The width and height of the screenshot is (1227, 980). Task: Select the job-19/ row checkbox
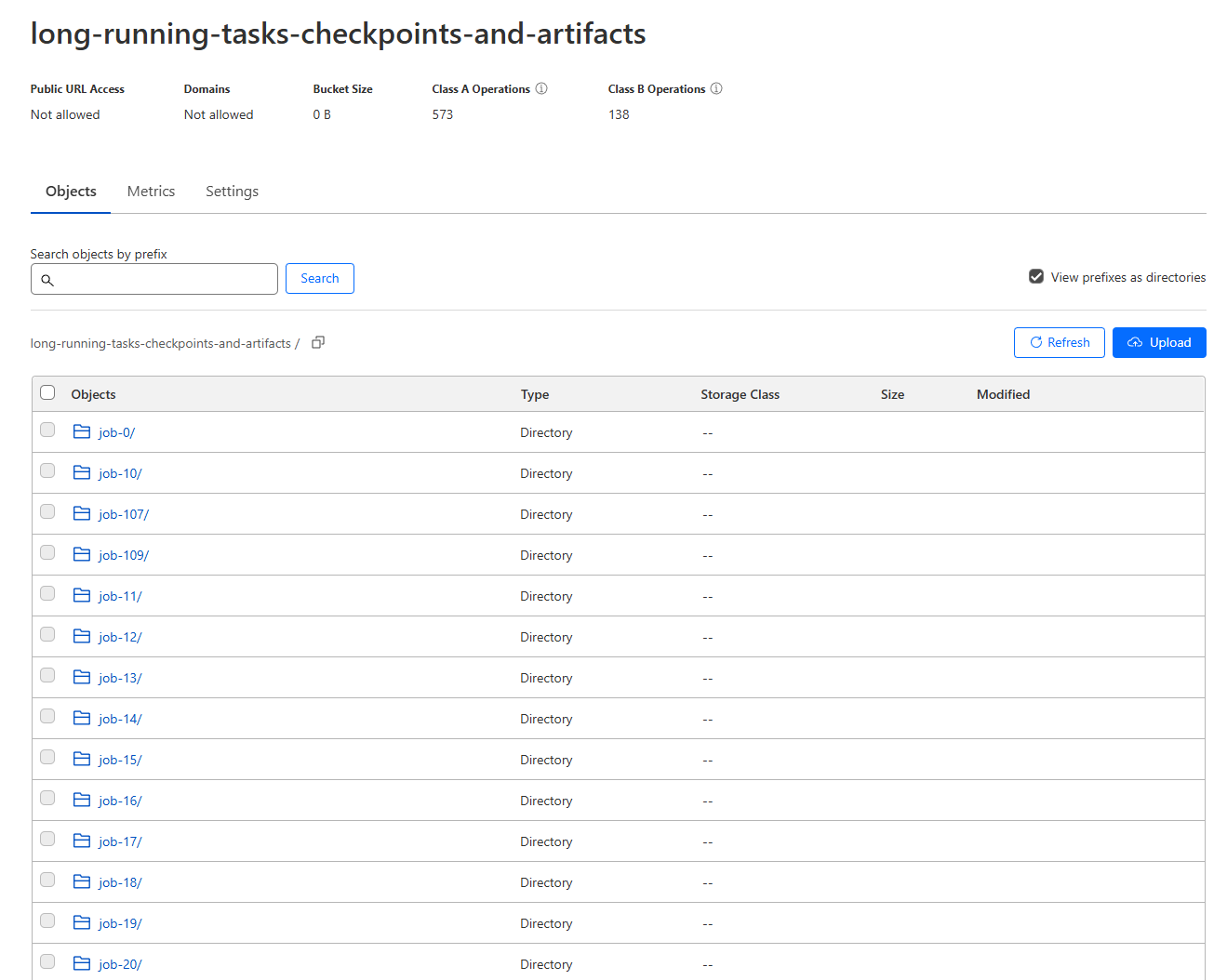pyautogui.click(x=47, y=920)
